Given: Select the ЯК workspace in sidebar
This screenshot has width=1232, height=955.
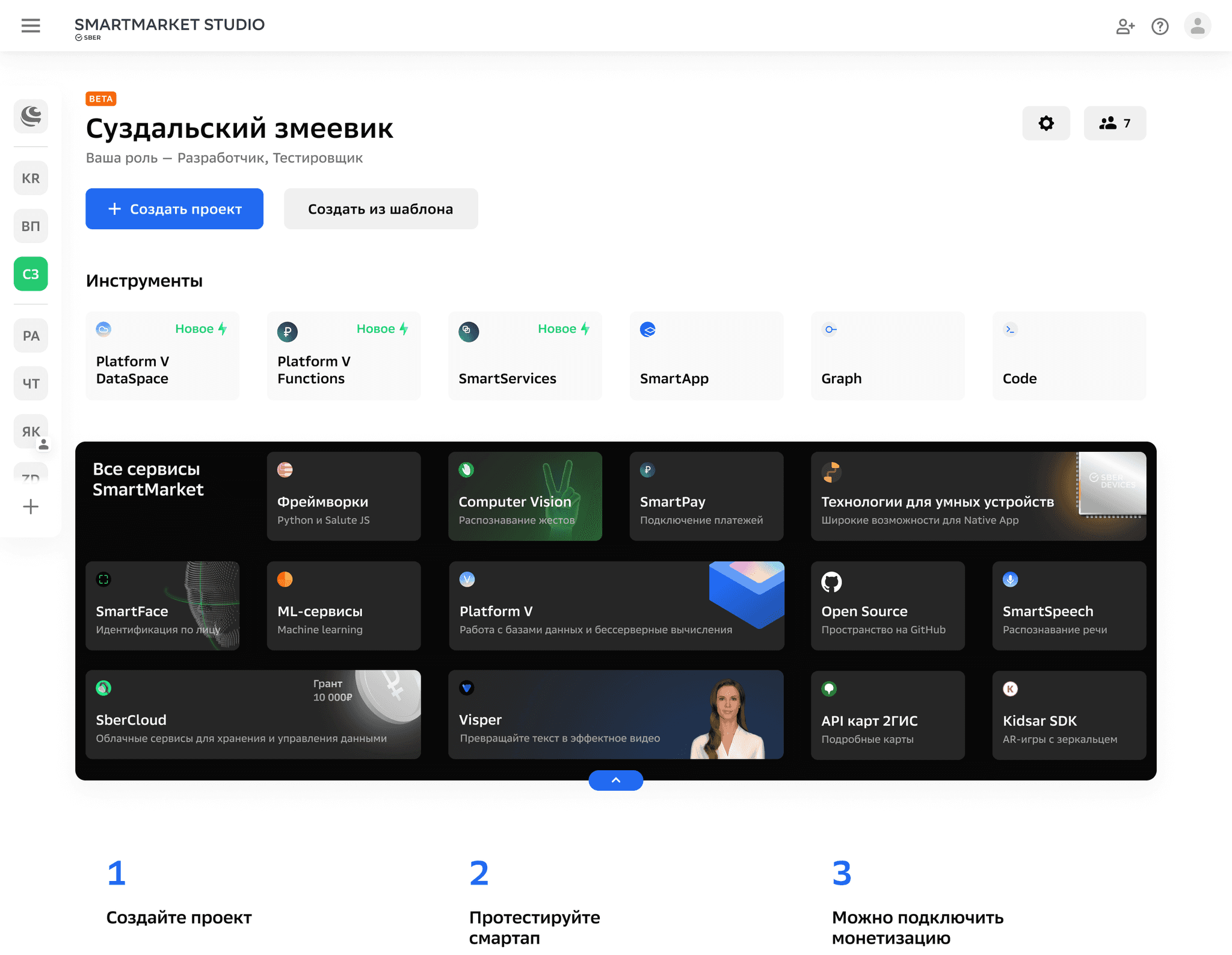Looking at the screenshot, I should click(x=31, y=431).
